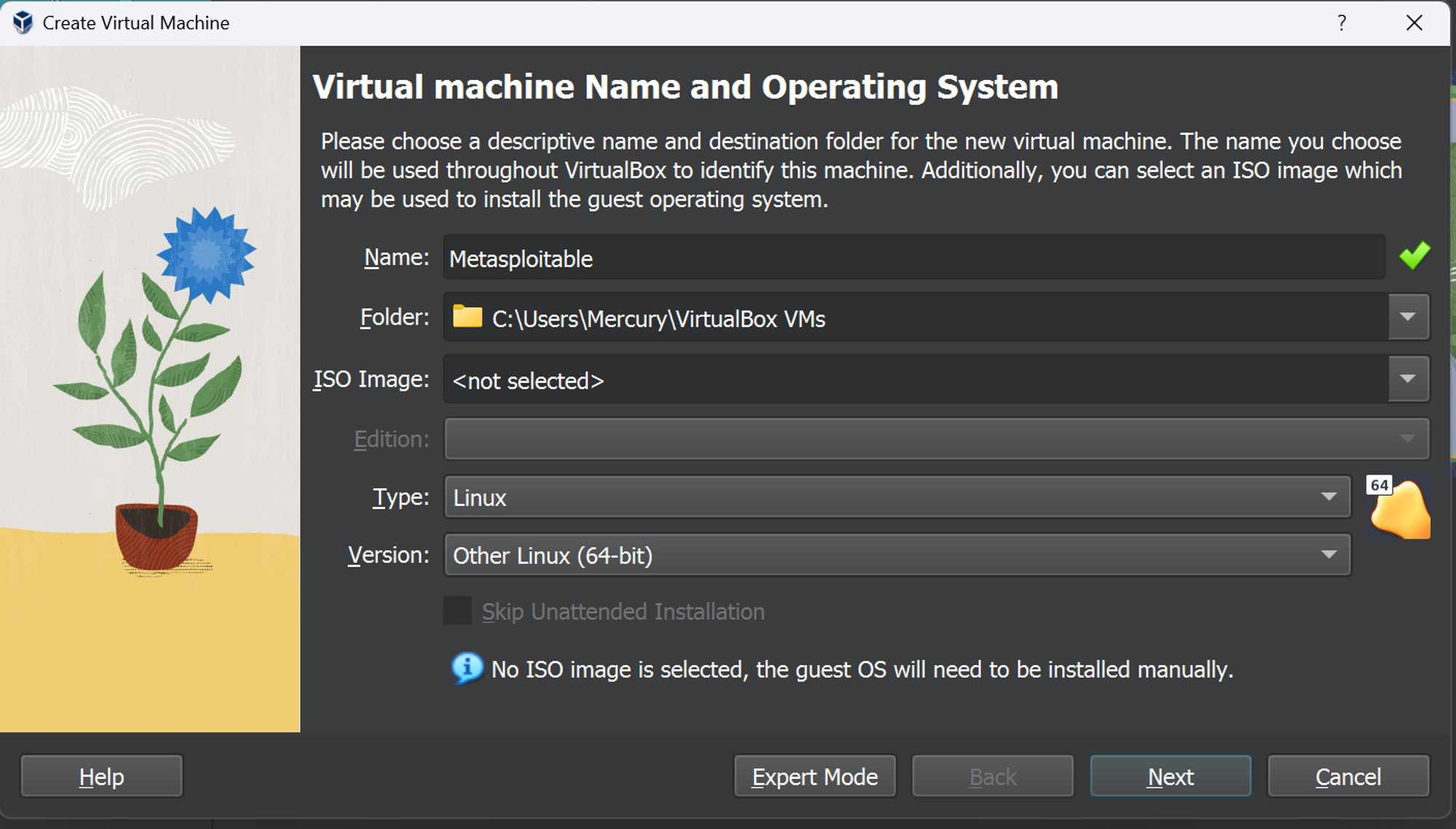This screenshot has height=829, width=1456.
Task: Expand the Folder path dropdown arrow
Action: point(1407,317)
